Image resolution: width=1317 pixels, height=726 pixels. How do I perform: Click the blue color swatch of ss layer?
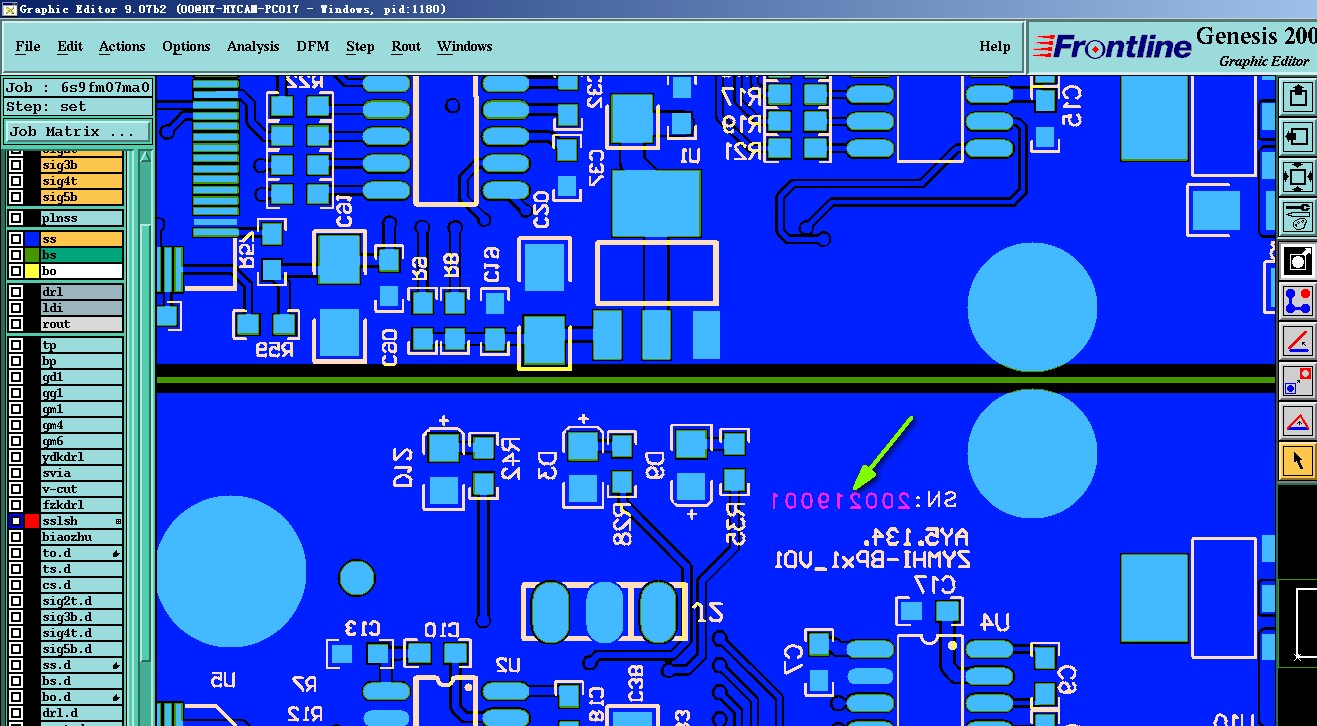pyautogui.click(x=33, y=239)
